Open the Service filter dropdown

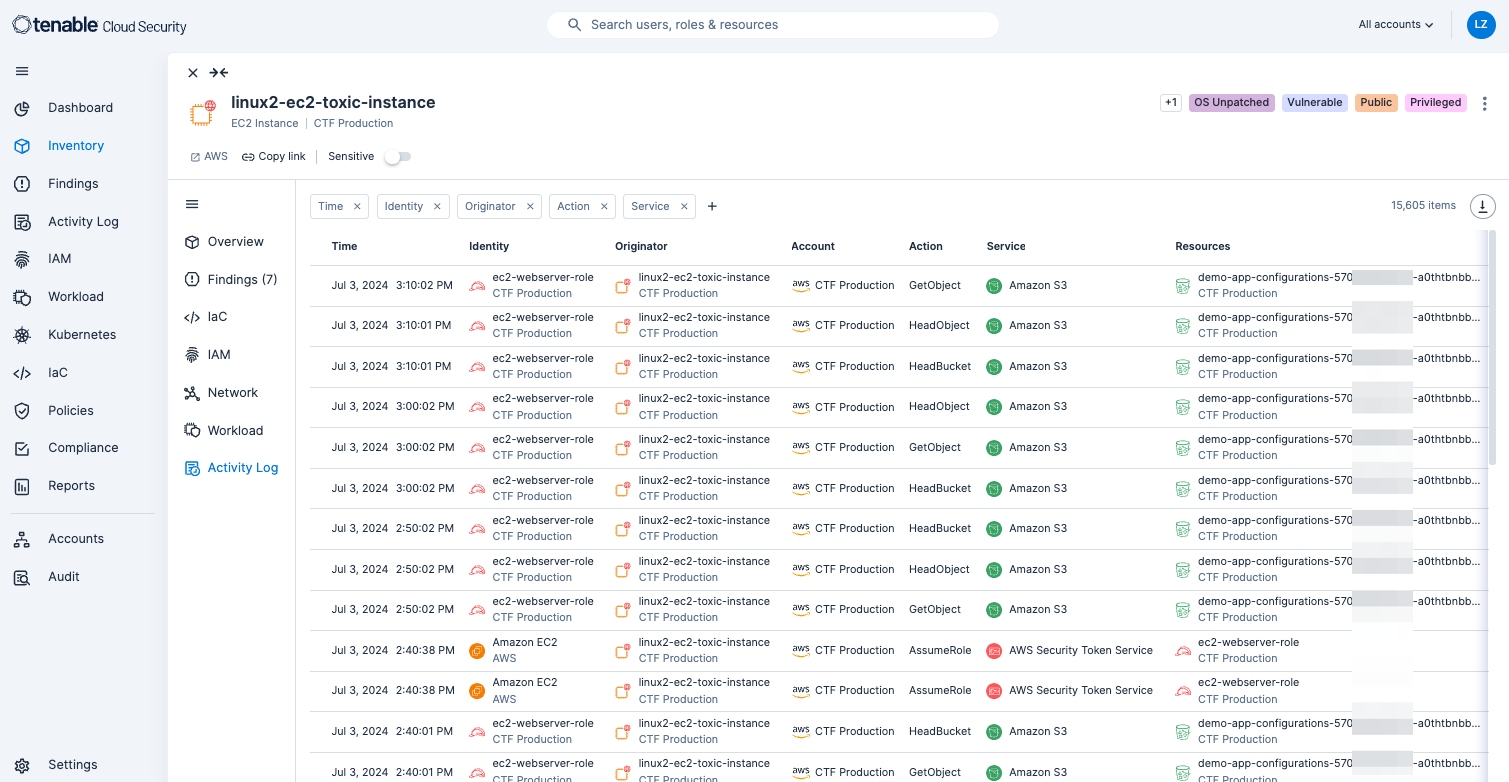(650, 206)
